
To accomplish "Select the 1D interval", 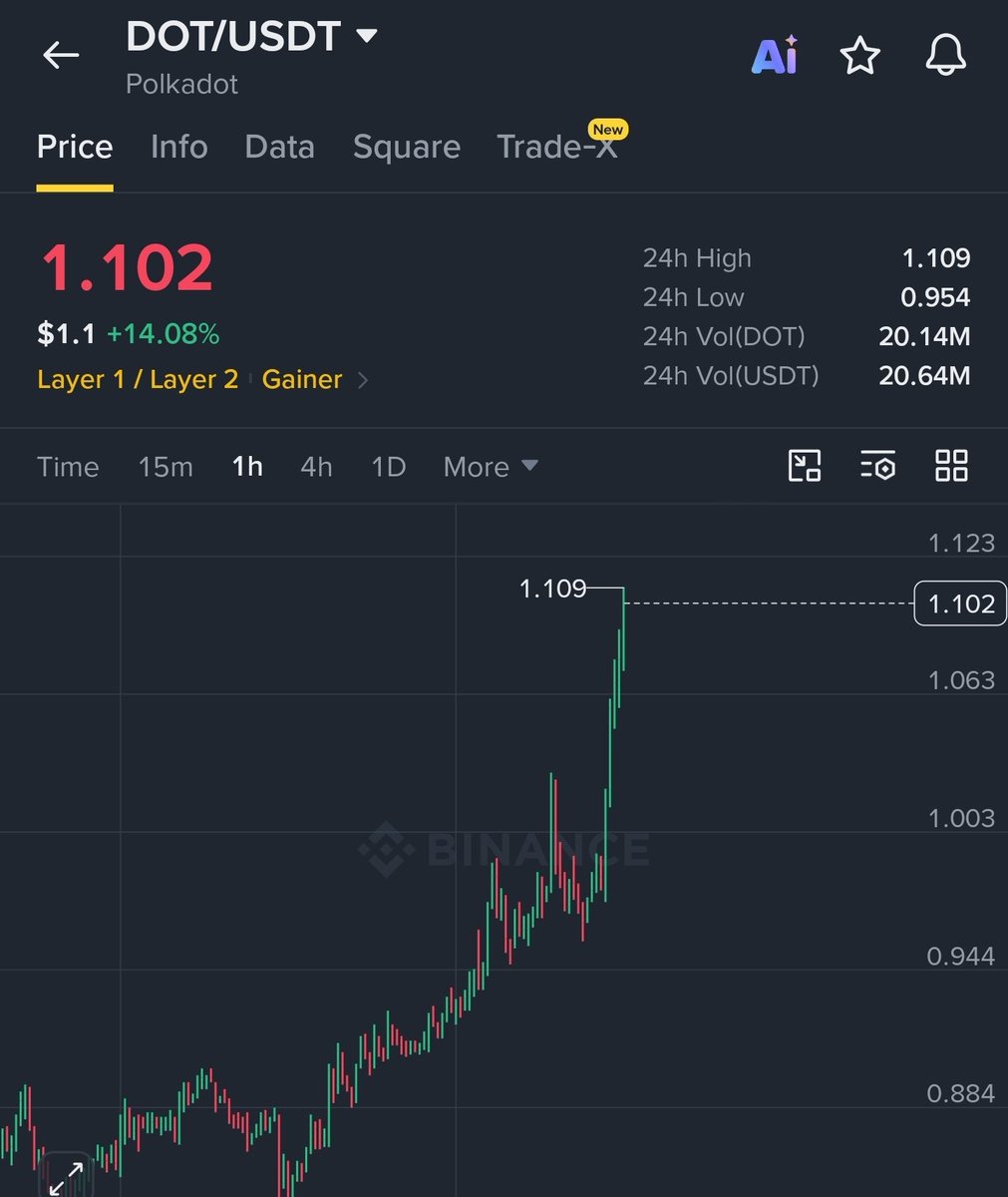I will pos(388,467).
